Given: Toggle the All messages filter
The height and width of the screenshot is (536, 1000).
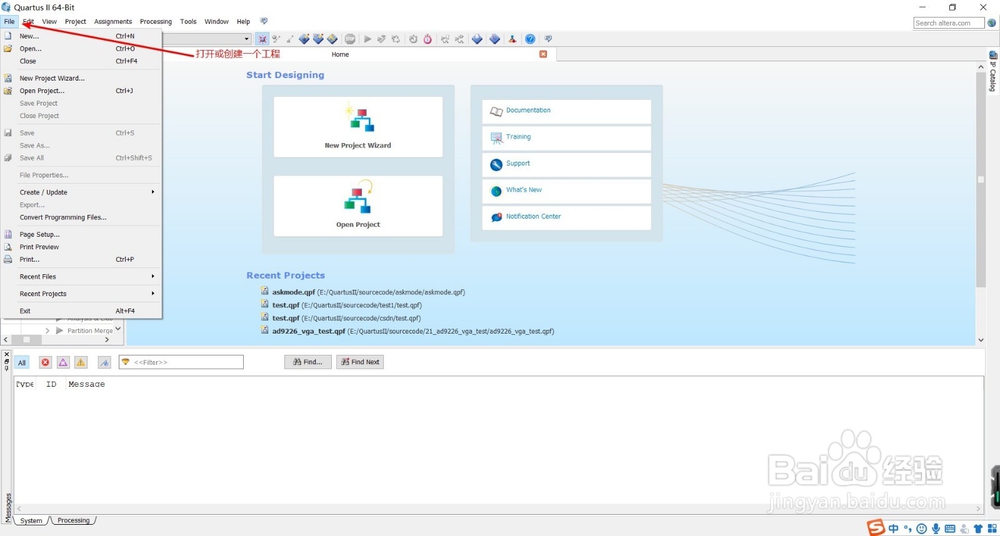Looking at the screenshot, I should [22, 362].
